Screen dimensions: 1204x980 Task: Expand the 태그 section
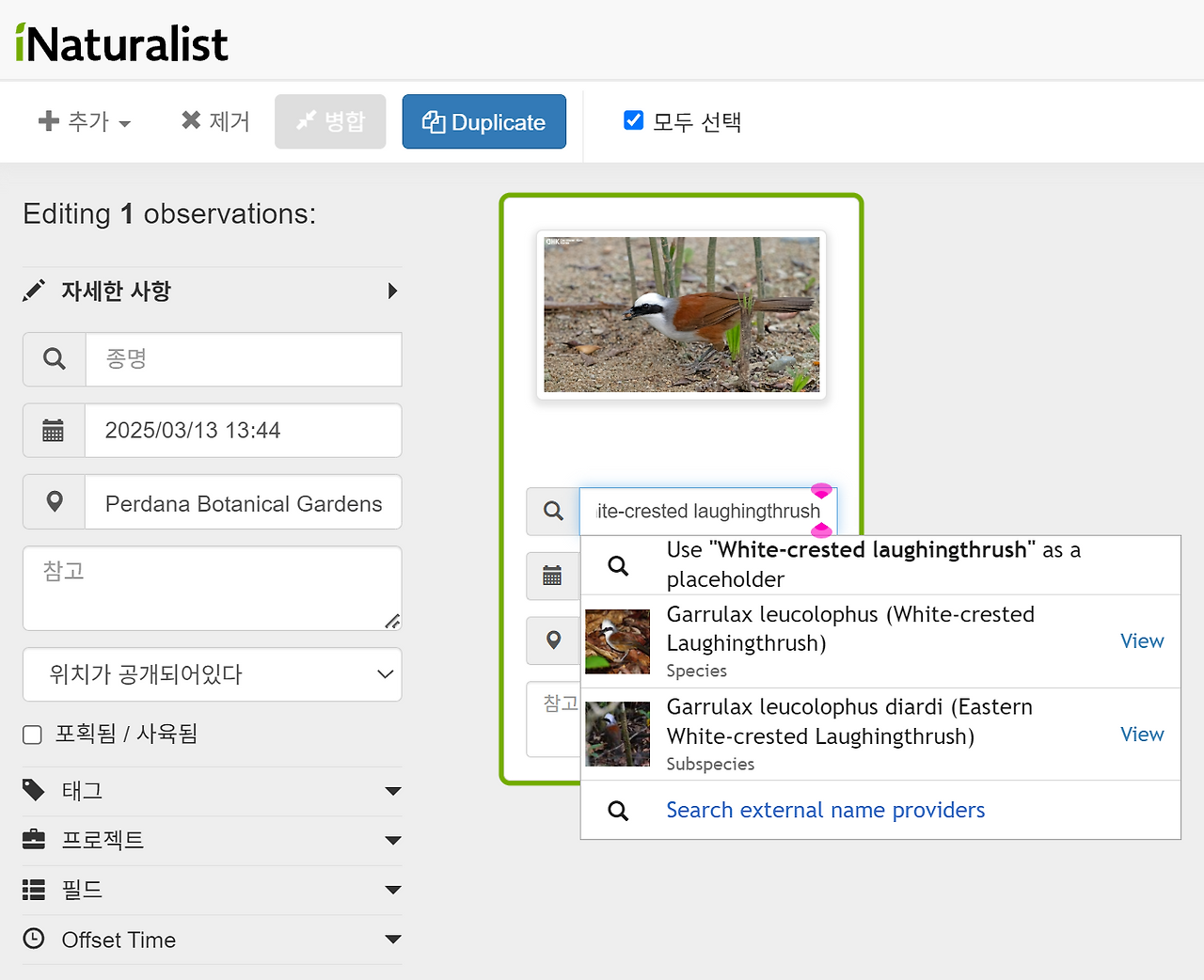pyautogui.click(x=394, y=790)
